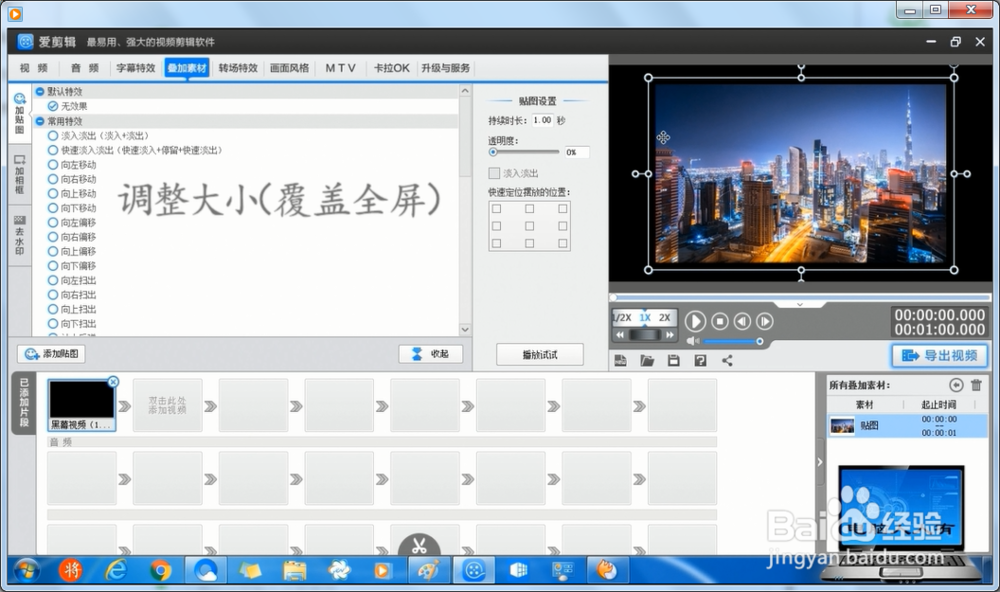Expand the side panel arrow near the overlay list

click(x=820, y=462)
